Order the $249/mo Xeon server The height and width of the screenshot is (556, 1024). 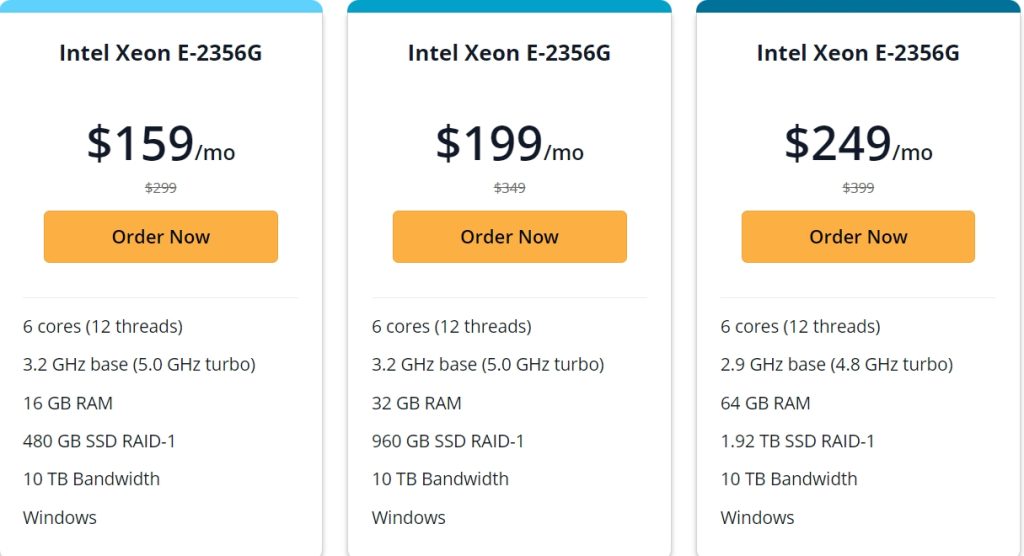[x=858, y=237]
